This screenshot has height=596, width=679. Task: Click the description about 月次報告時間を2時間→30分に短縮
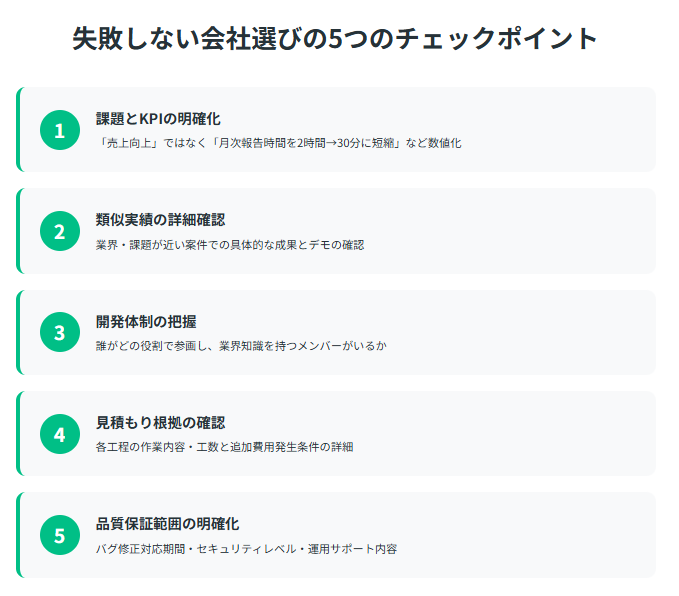(278, 143)
